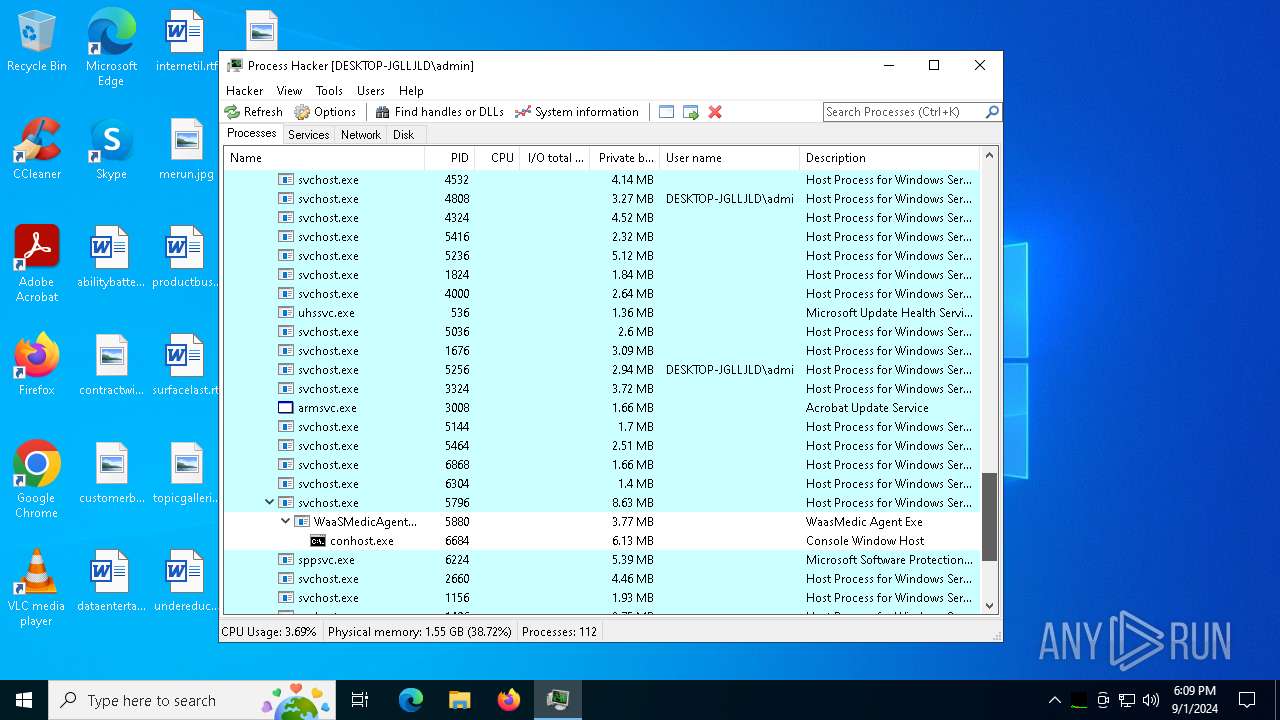Select the Skype desktop shortcut
The height and width of the screenshot is (720, 1280).
111,149
